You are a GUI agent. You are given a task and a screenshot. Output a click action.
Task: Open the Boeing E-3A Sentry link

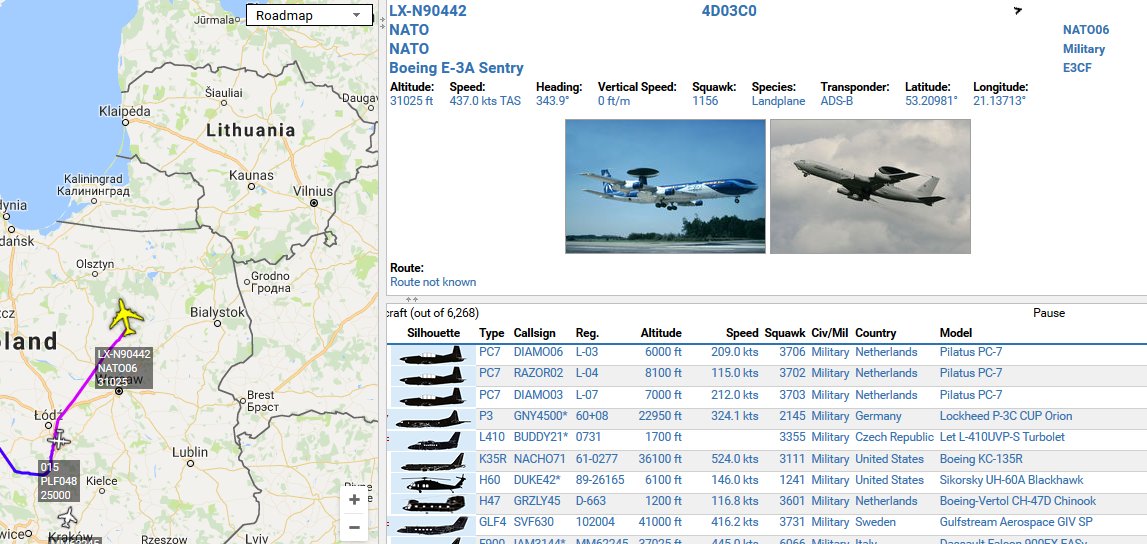(x=456, y=68)
